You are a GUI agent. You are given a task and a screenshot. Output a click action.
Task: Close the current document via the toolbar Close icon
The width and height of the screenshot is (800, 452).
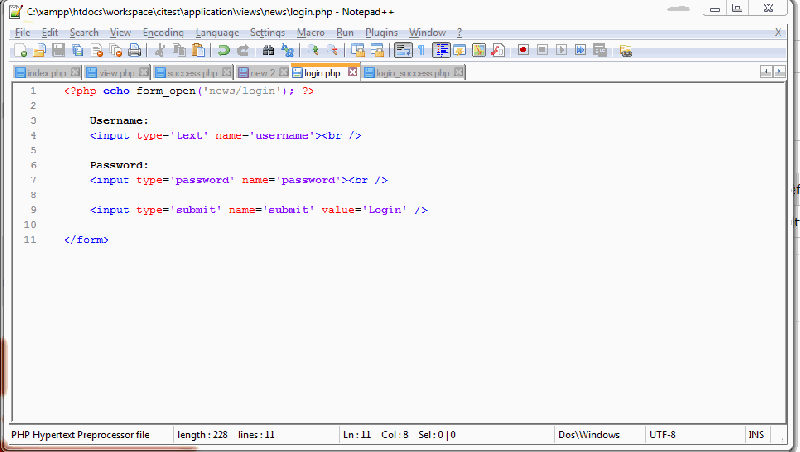coord(97,50)
